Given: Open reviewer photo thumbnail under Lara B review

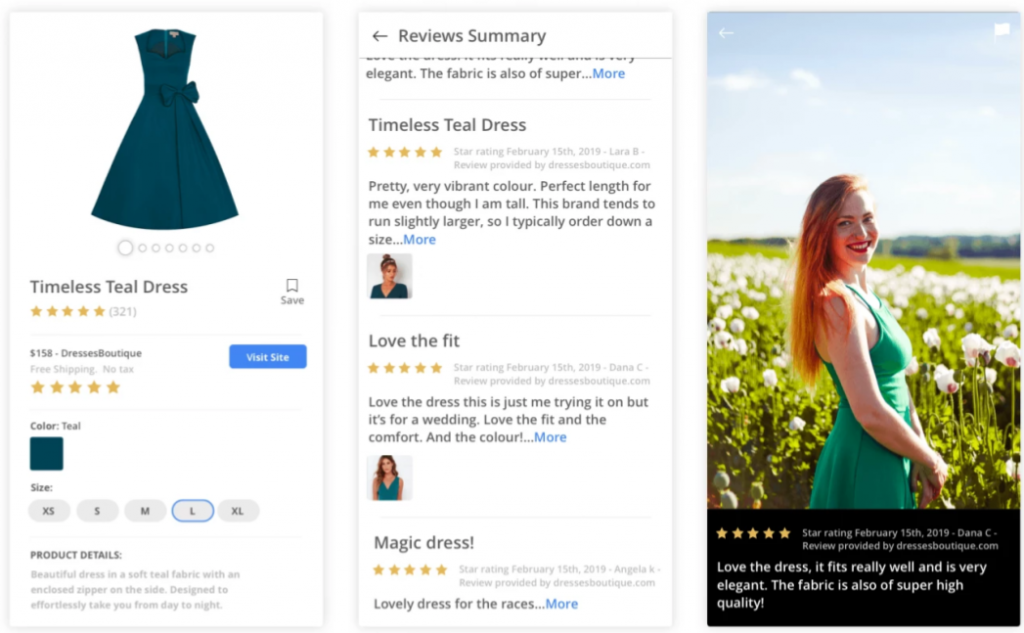Looking at the screenshot, I should [389, 276].
